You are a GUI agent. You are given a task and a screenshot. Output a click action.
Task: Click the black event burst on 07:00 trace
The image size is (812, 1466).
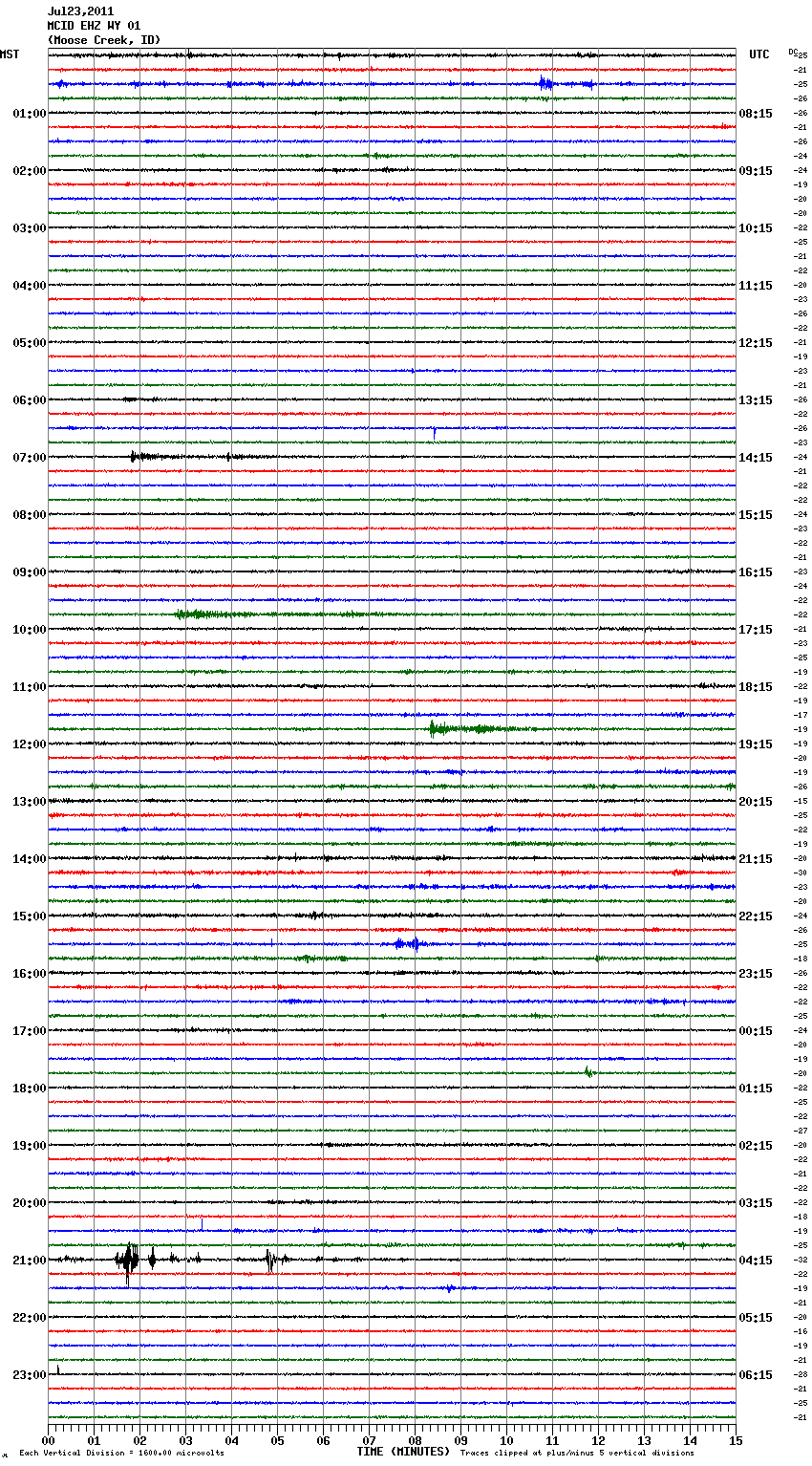tap(148, 457)
